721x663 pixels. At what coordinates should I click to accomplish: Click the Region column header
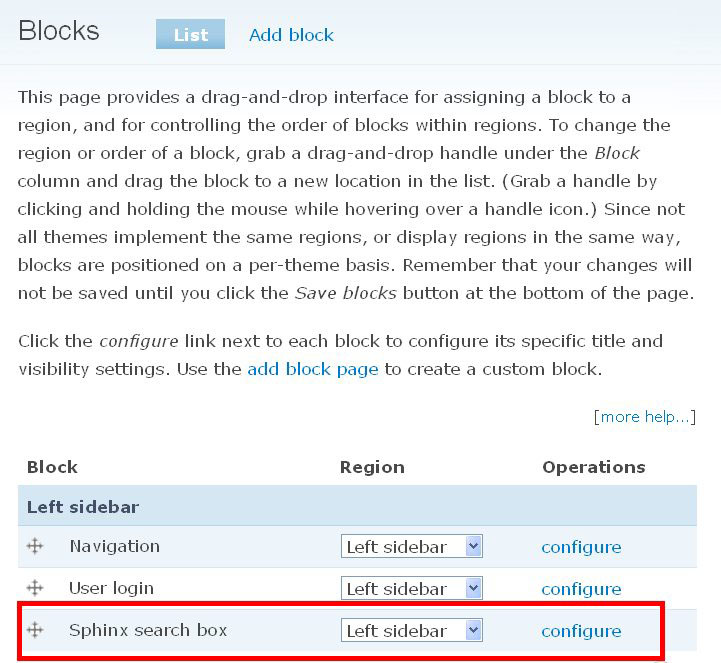tap(372, 467)
